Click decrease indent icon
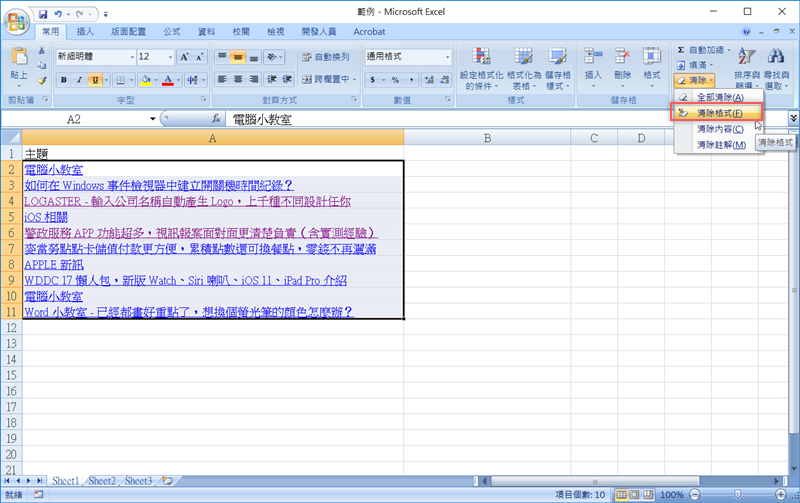The width and height of the screenshot is (800, 503). click(x=272, y=79)
